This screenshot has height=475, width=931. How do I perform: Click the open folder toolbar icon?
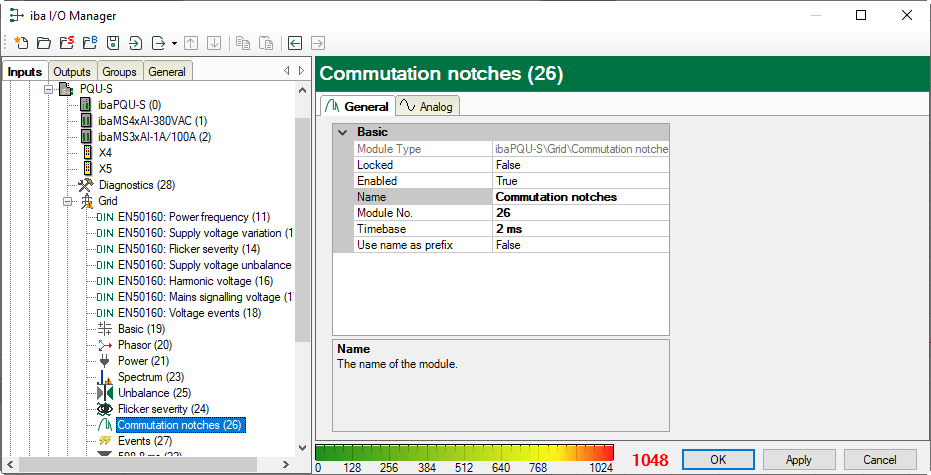pos(43,43)
